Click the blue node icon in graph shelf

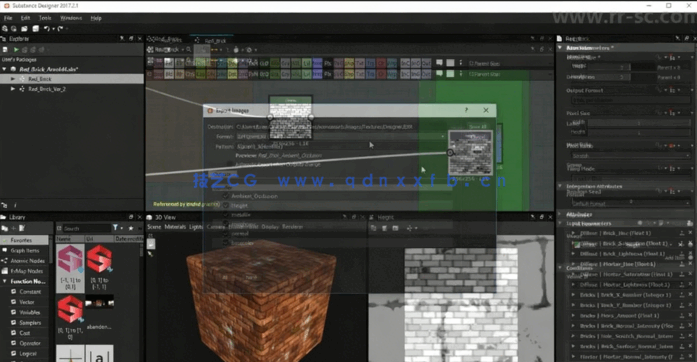coord(317,63)
